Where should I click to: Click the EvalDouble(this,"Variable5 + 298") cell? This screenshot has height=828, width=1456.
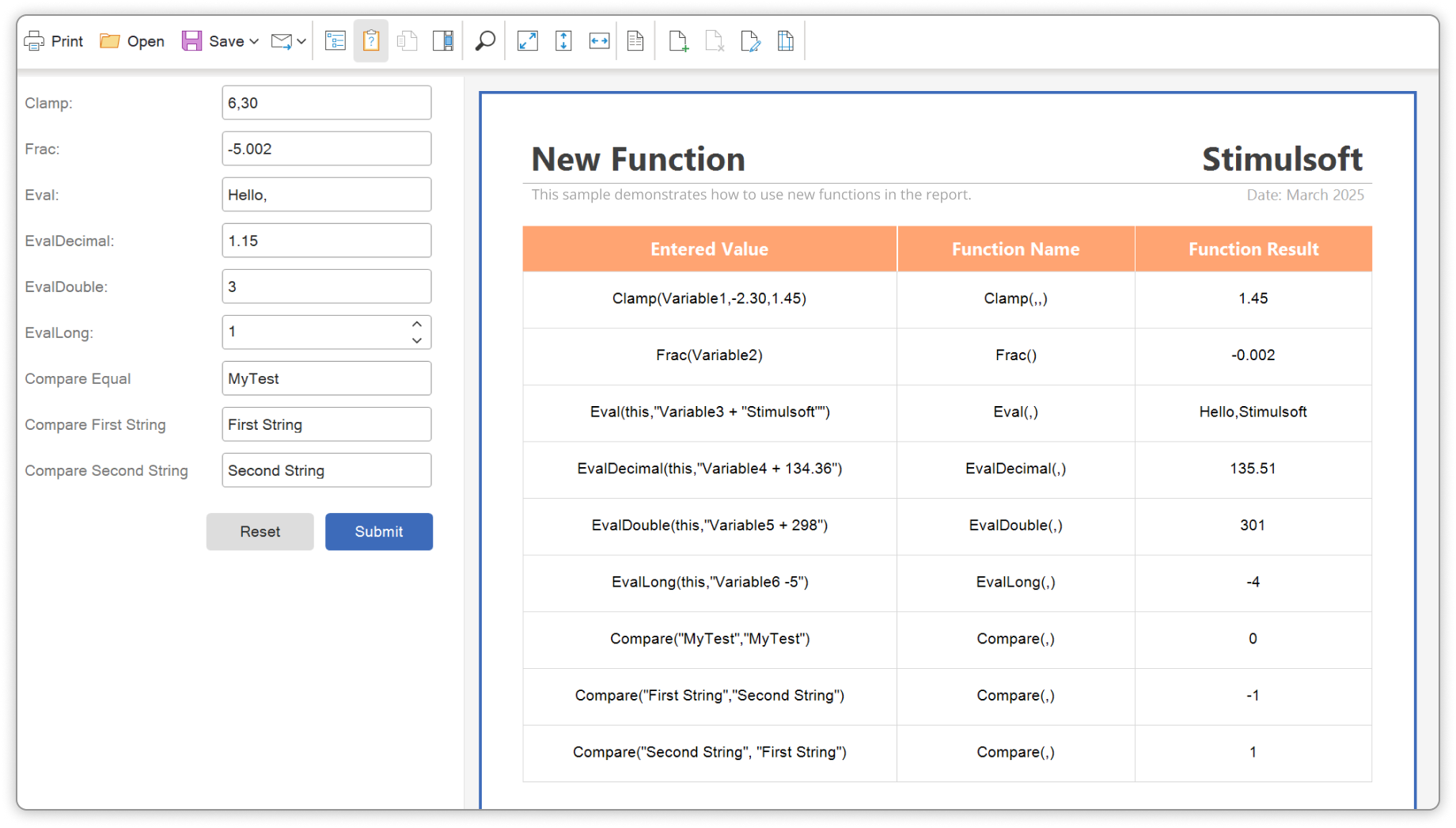click(710, 526)
